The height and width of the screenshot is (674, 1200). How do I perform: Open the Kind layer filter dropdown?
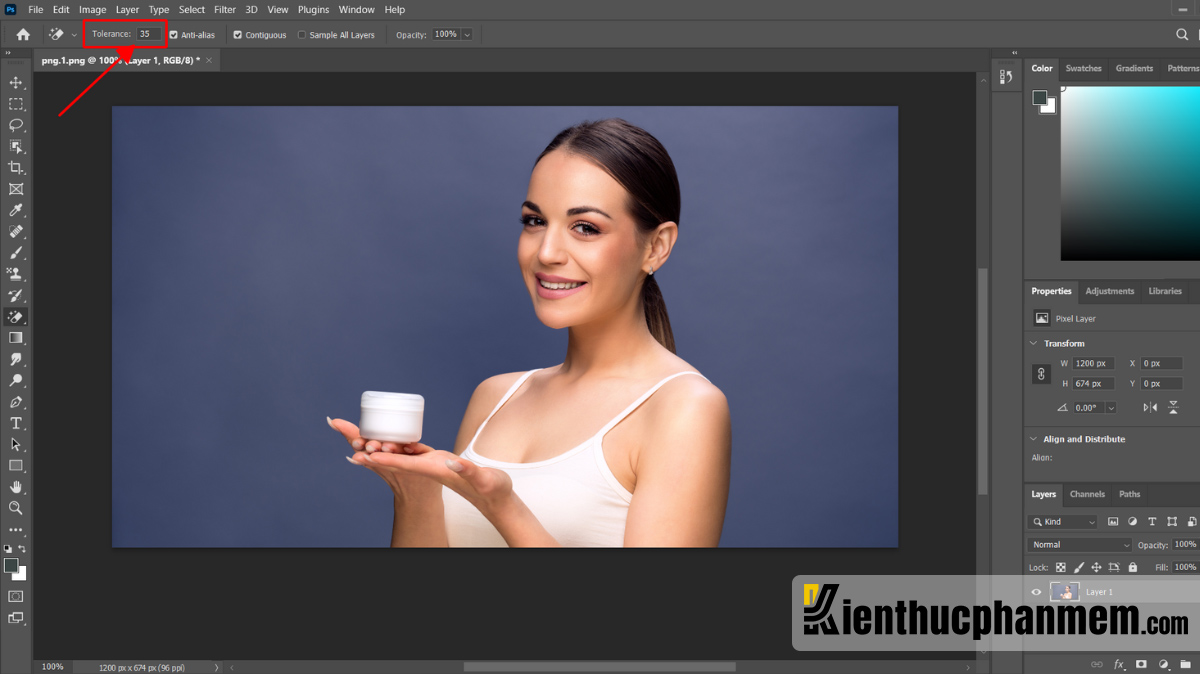pos(1063,522)
